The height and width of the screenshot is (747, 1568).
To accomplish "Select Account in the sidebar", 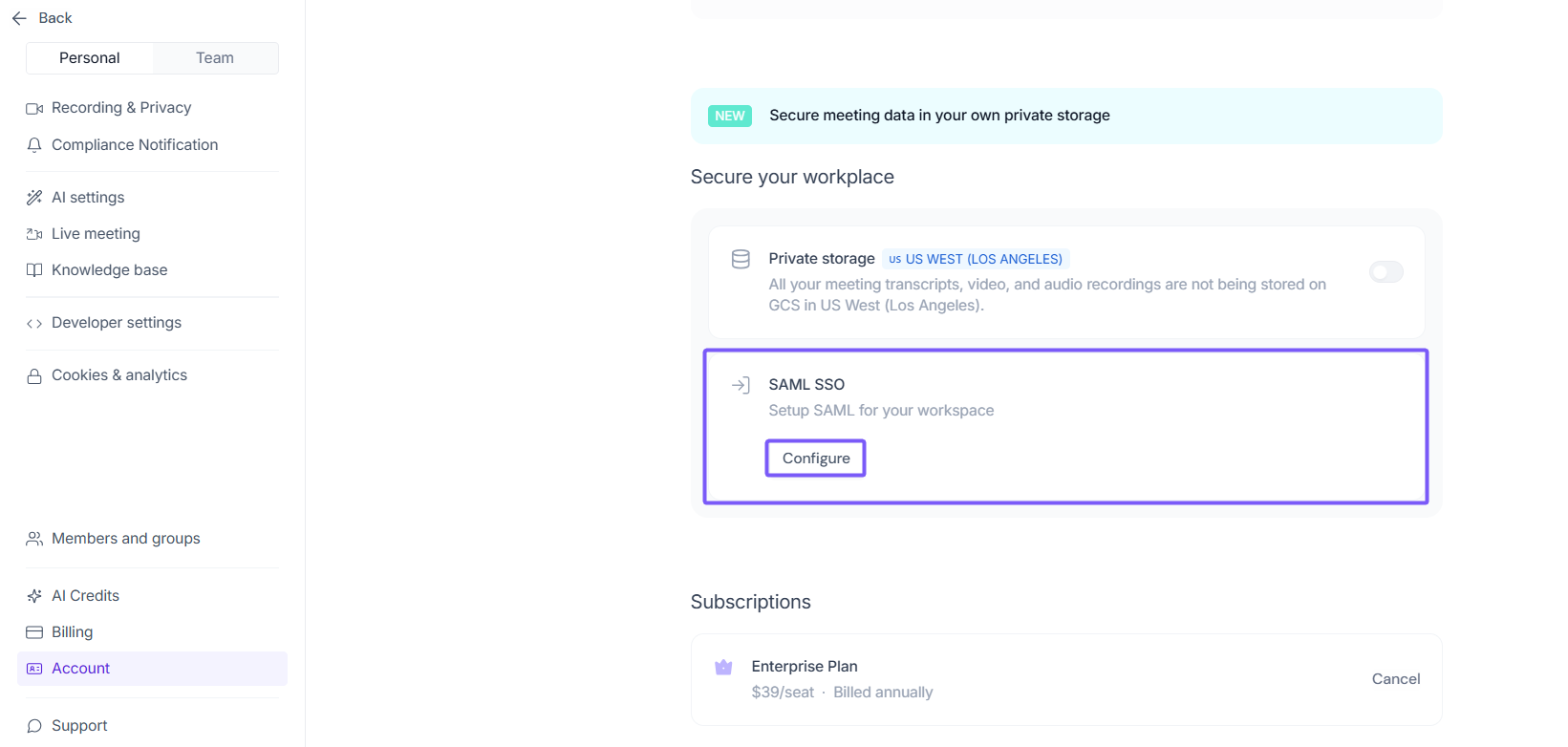I will pos(81,669).
